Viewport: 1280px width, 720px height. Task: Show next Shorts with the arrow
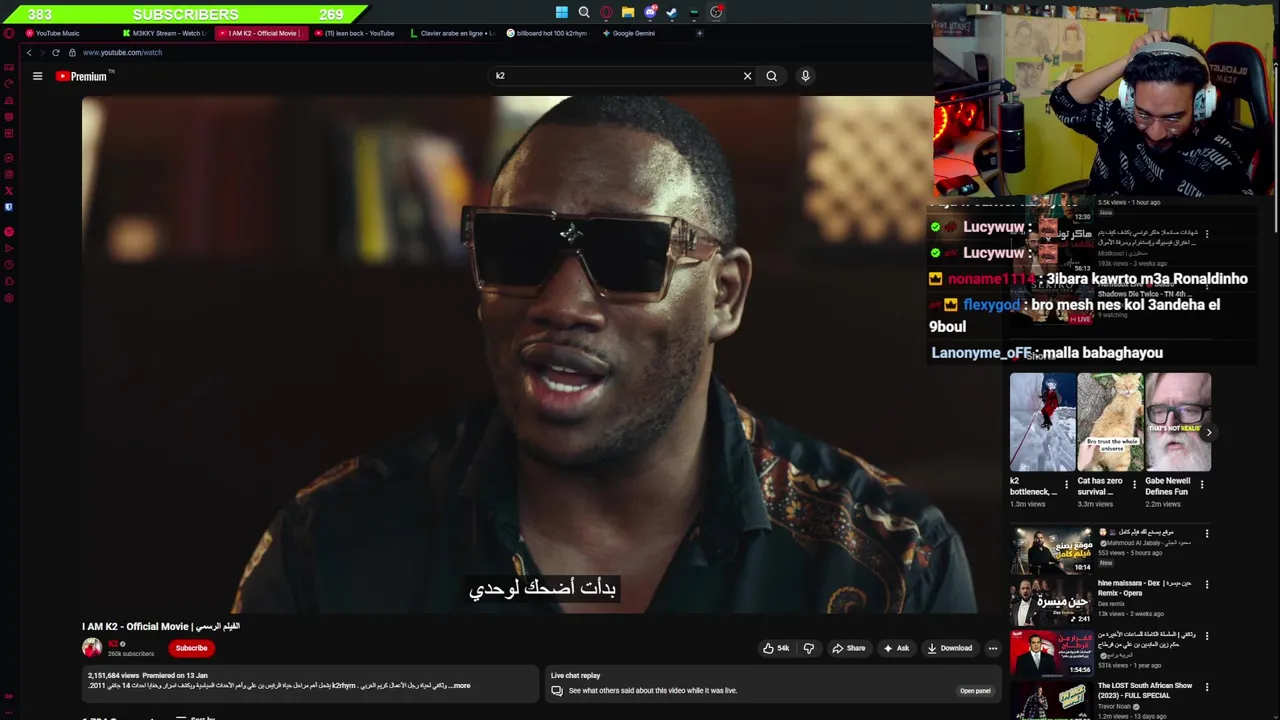(1209, 433)
